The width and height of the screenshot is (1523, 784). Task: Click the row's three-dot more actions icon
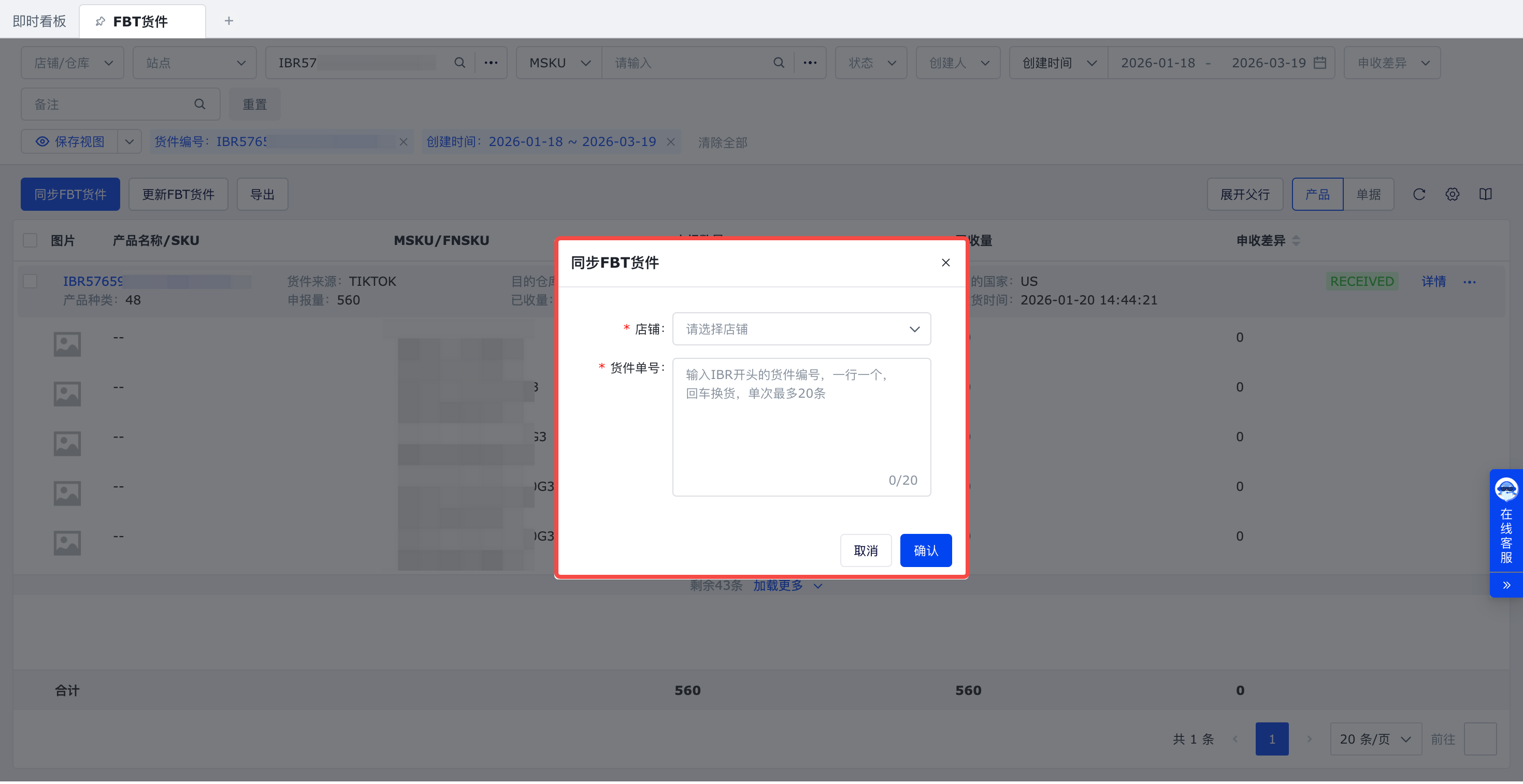click(x=1469, y=282)
